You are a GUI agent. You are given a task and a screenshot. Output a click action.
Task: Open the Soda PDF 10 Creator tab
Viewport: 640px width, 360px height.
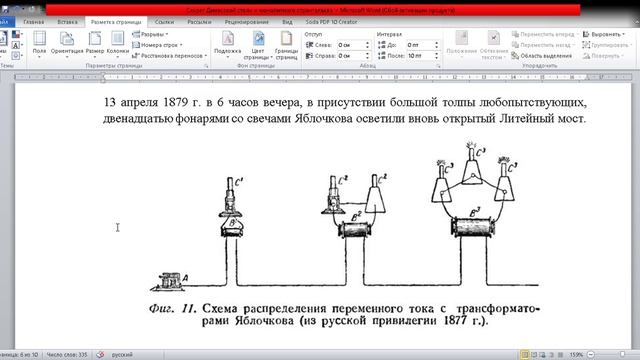tap(331, 22)
